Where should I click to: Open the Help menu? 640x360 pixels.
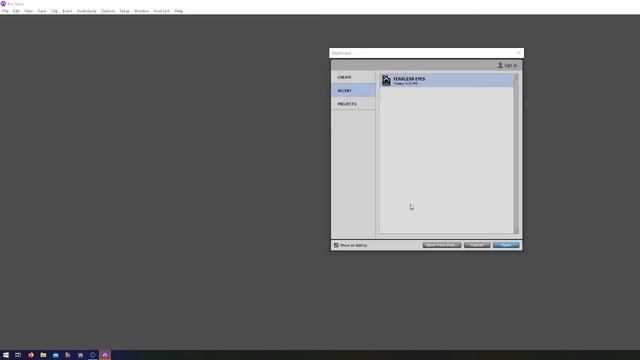(179, 11)
